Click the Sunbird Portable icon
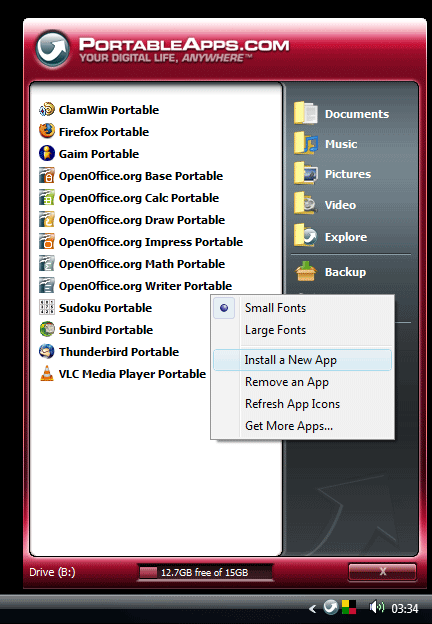432x624 pixels. [x=47, y=329]
